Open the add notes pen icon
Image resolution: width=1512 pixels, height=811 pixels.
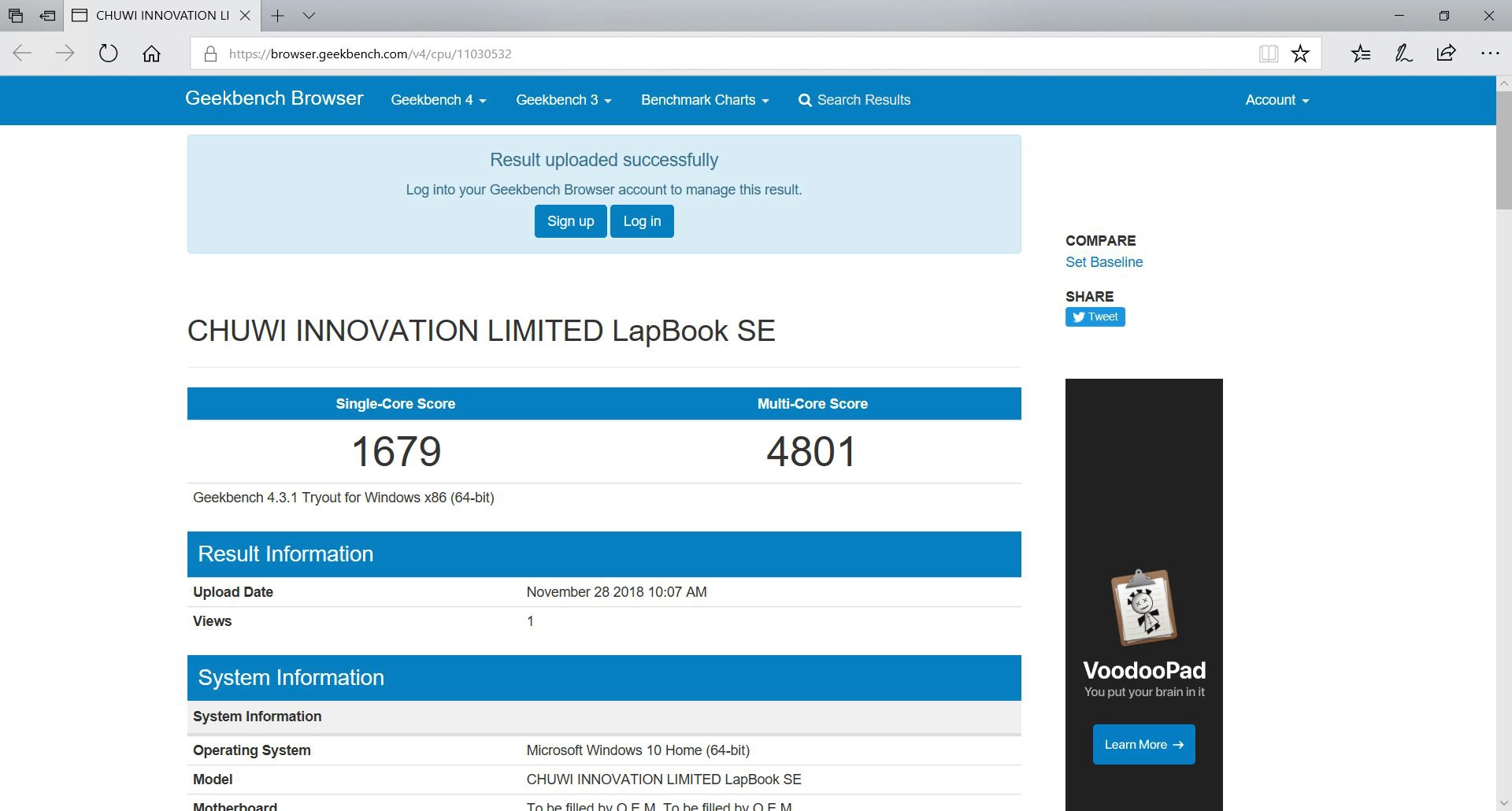coord(1403,54)
